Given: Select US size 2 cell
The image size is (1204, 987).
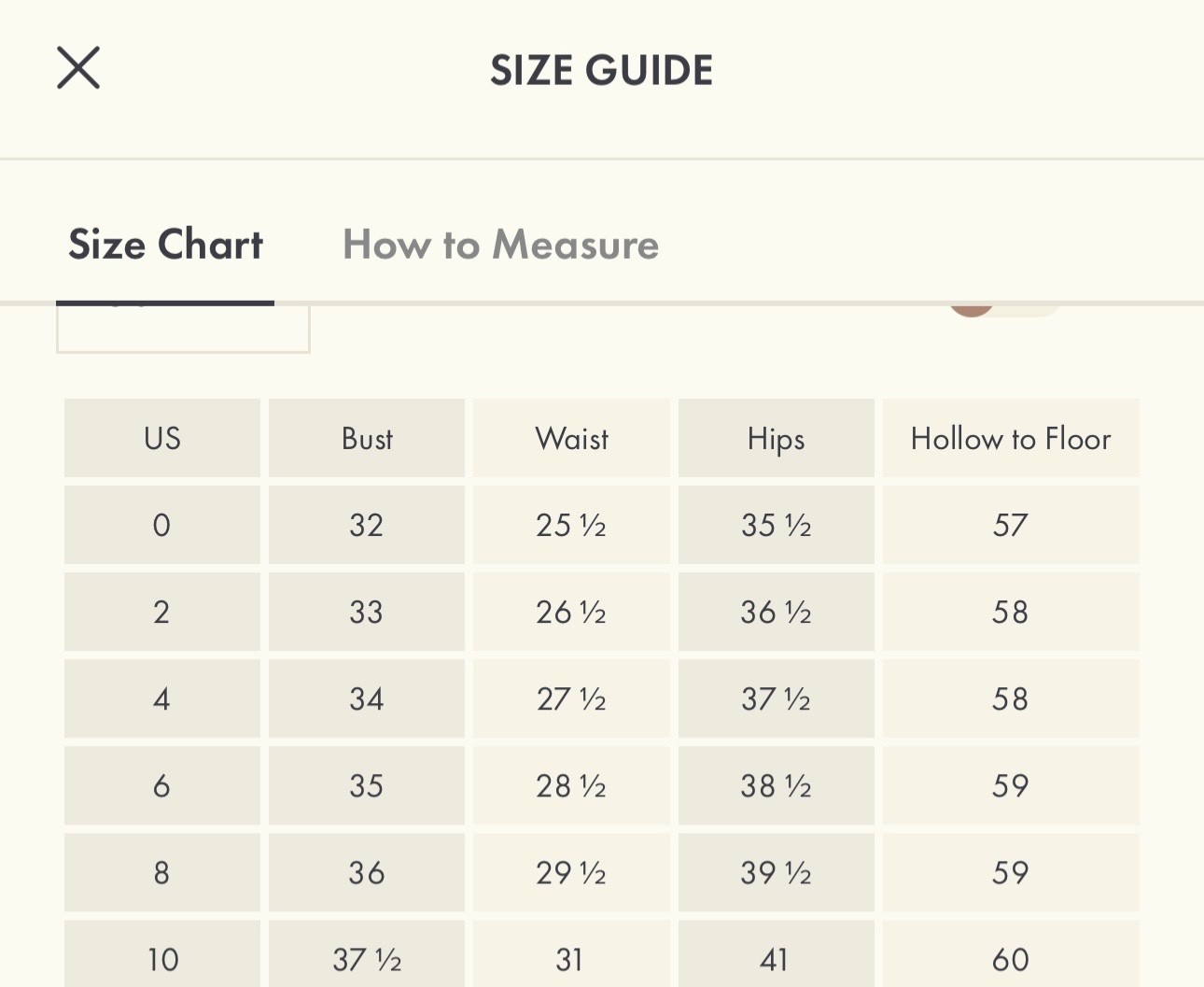Looking at the screenshot, I should (x=162, y=612).
